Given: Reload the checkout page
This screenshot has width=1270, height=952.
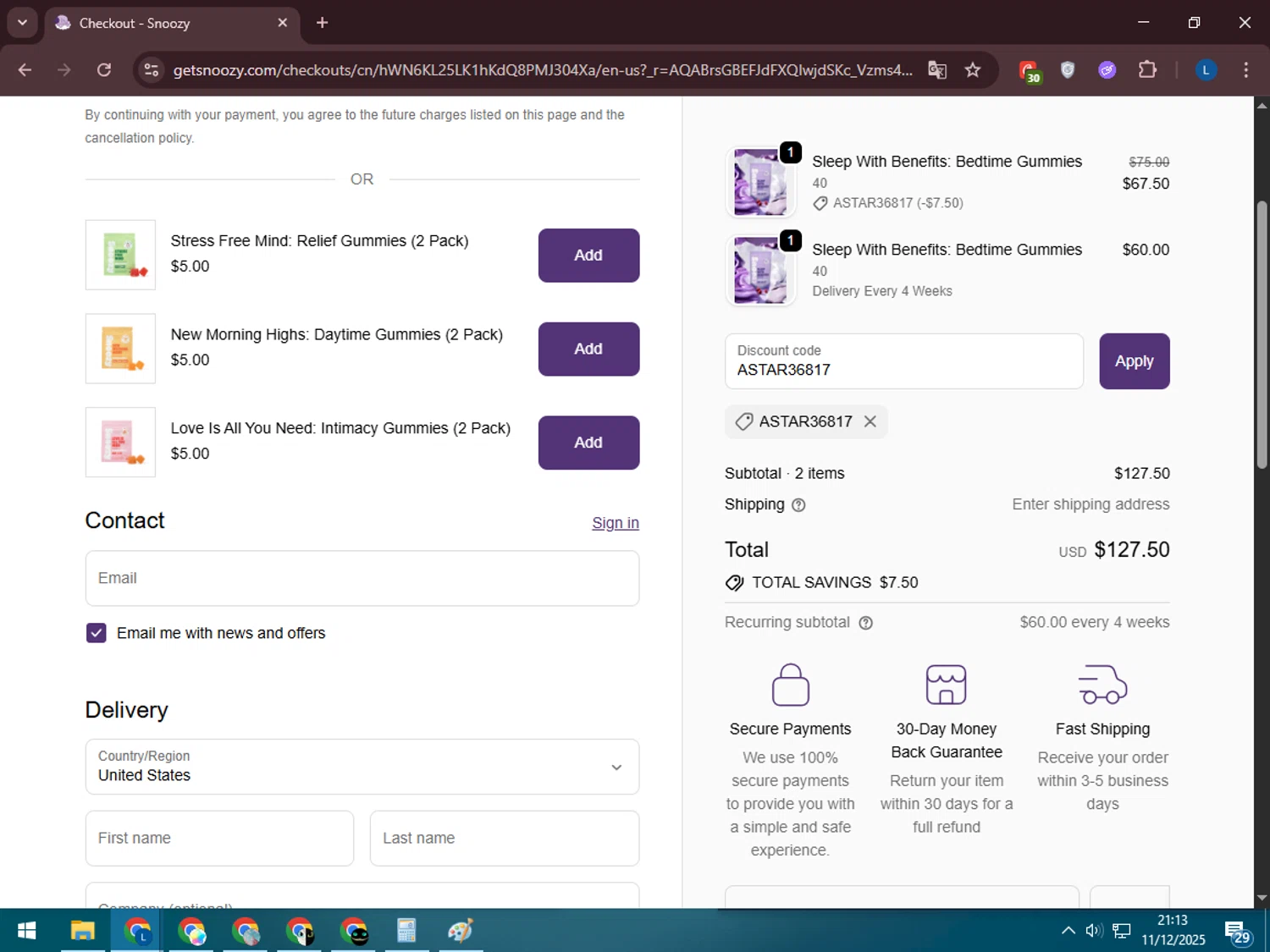Looking at the screenshot, I should (104, 70).
